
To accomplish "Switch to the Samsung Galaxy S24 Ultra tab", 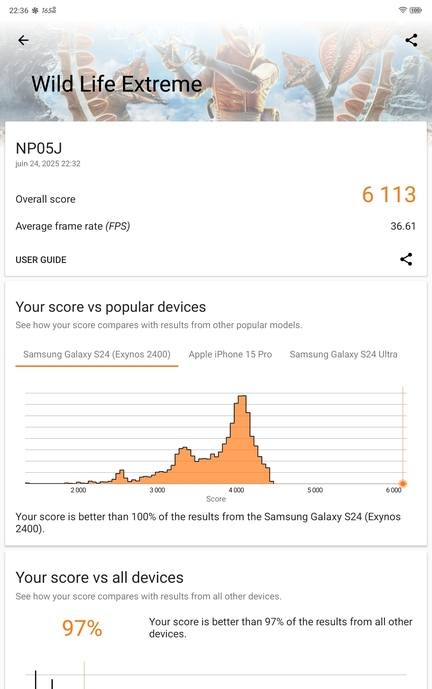I will 343,355.
